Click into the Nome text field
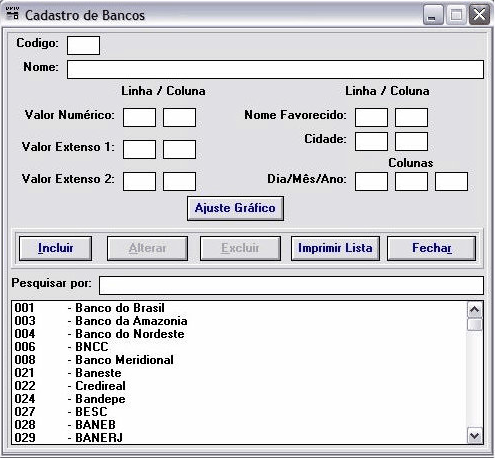This screenshot has height=458, width=495. pos(275,69)
